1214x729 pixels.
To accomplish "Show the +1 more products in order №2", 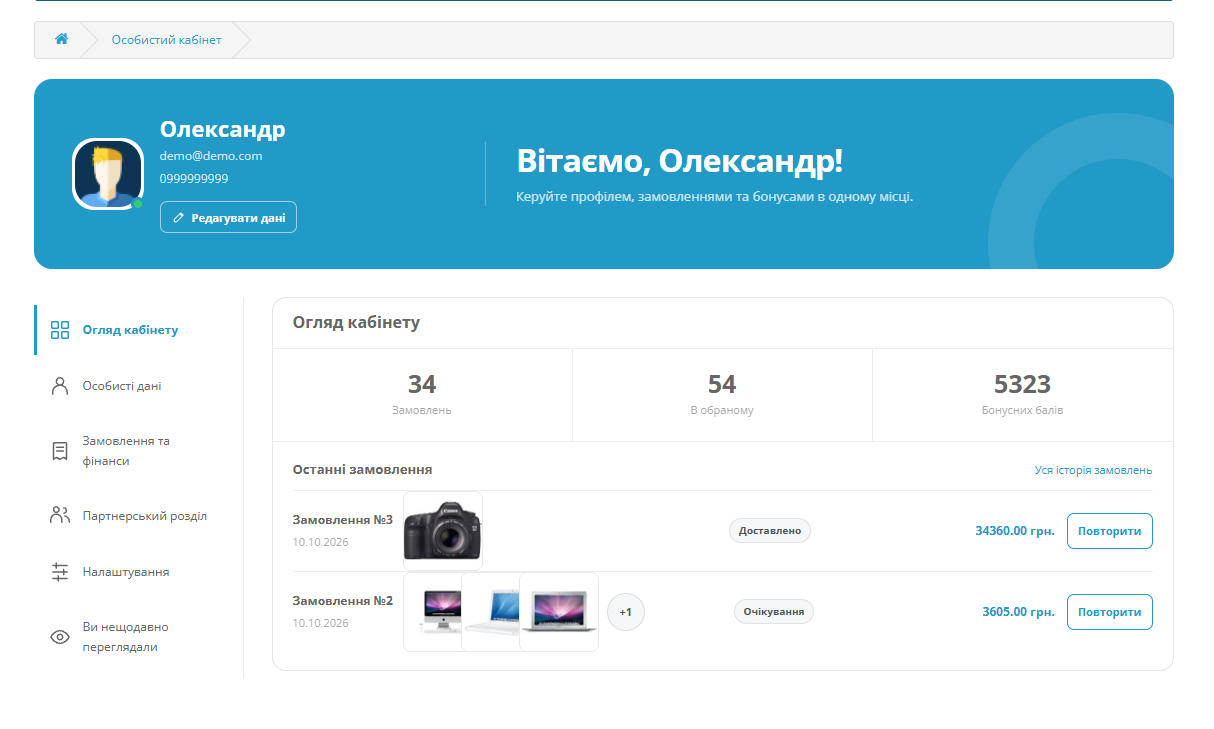I will [x=626, y=612].
